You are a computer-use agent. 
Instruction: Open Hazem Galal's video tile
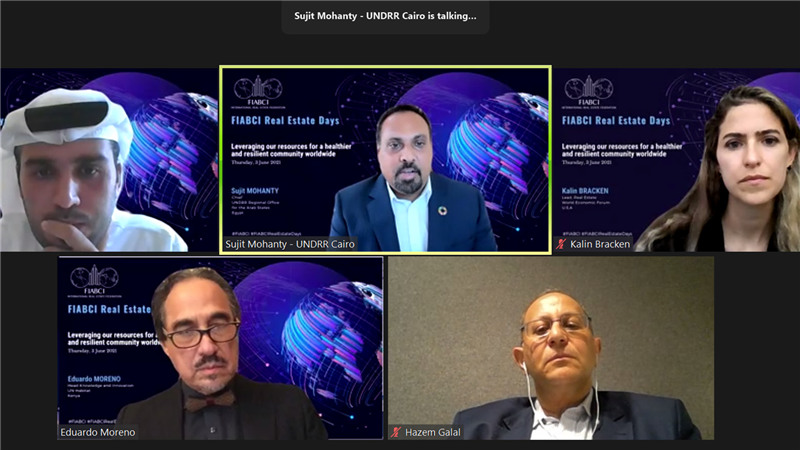coord(551,348)
